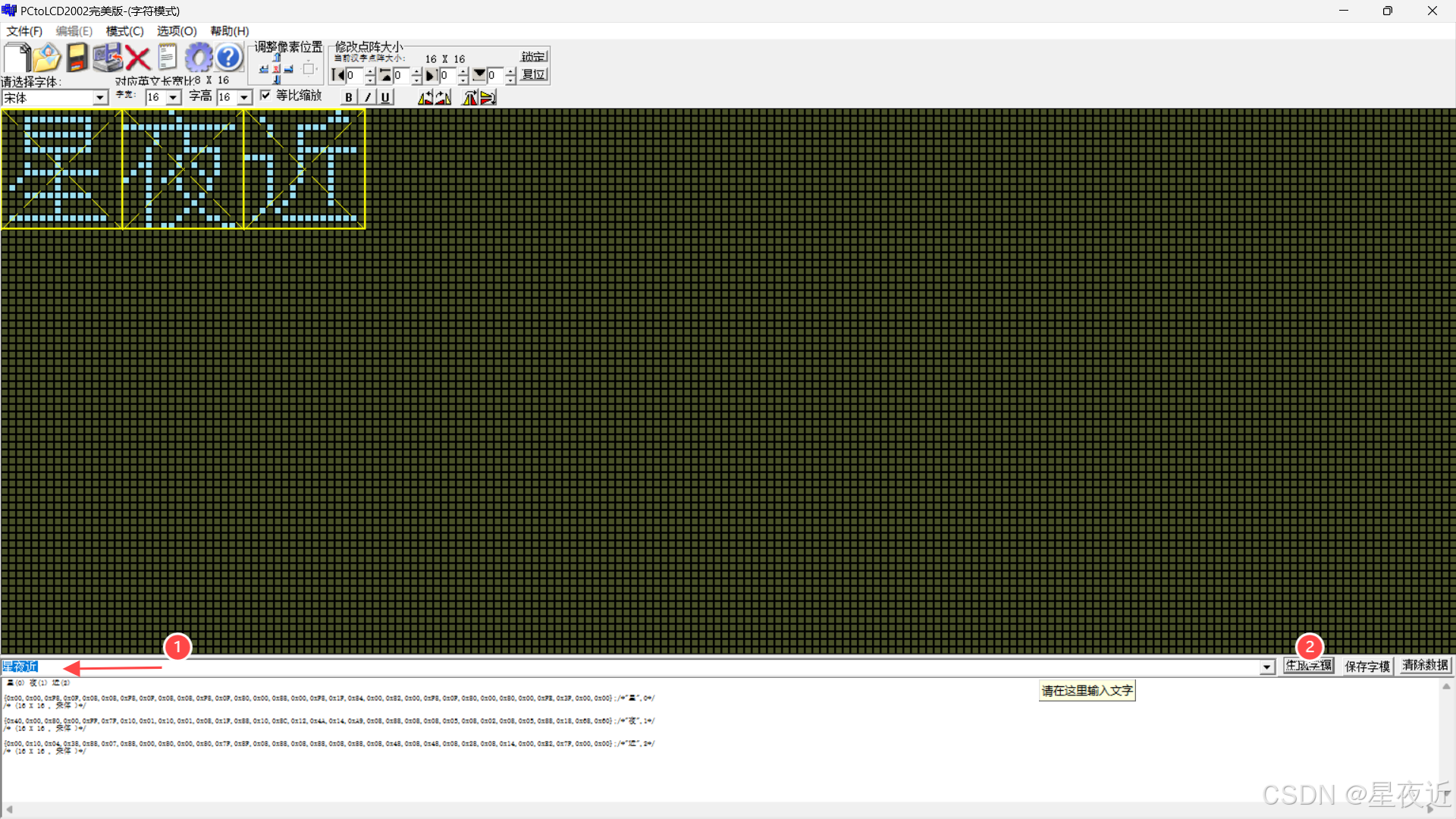
Task: Toggle the 等比缩放 checkbox
Action: tap(265, 96)
